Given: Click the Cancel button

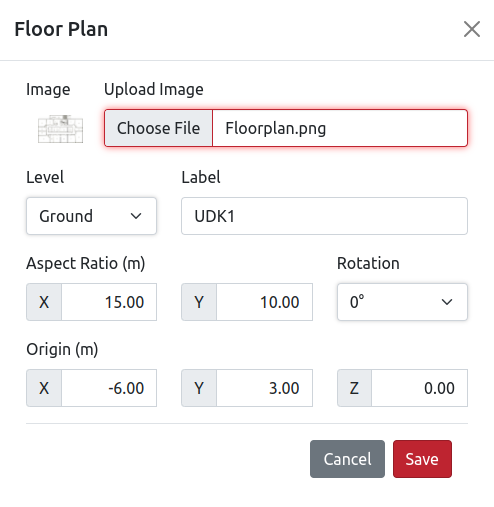Looking at the screenshot, I should click(x=347, y=459).
